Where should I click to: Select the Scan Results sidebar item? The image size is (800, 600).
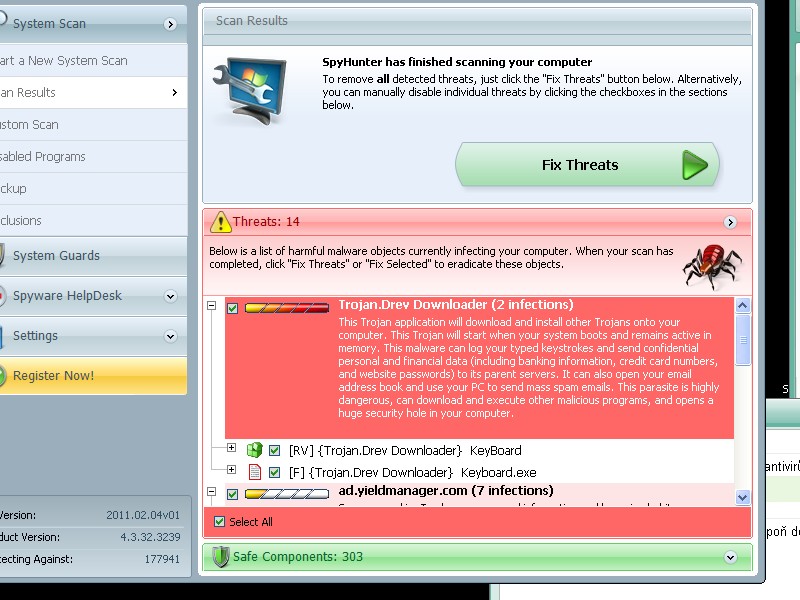point(93,92)
